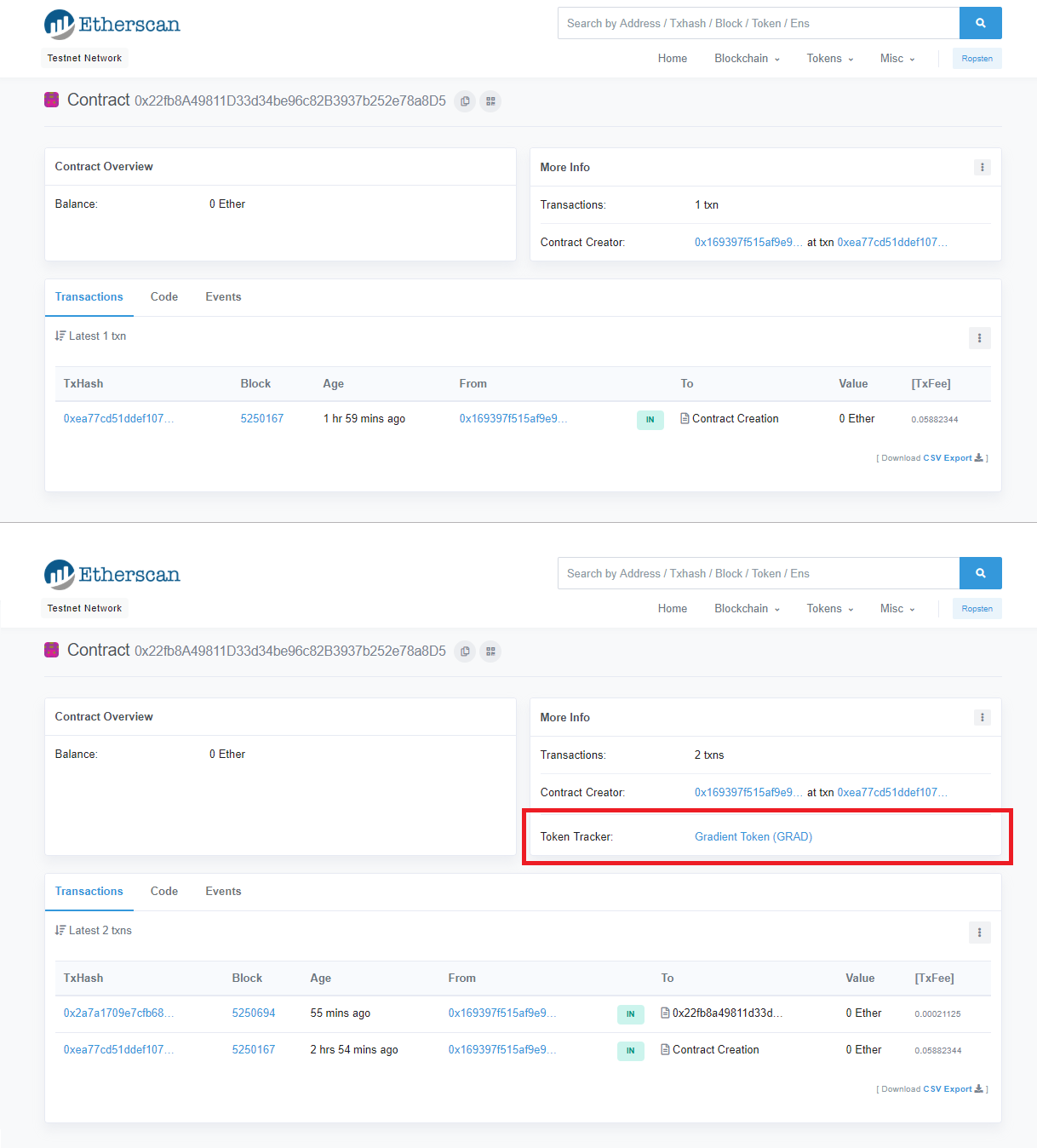Click document icon in top page Contract Creation row

click(x=685, y=418)
